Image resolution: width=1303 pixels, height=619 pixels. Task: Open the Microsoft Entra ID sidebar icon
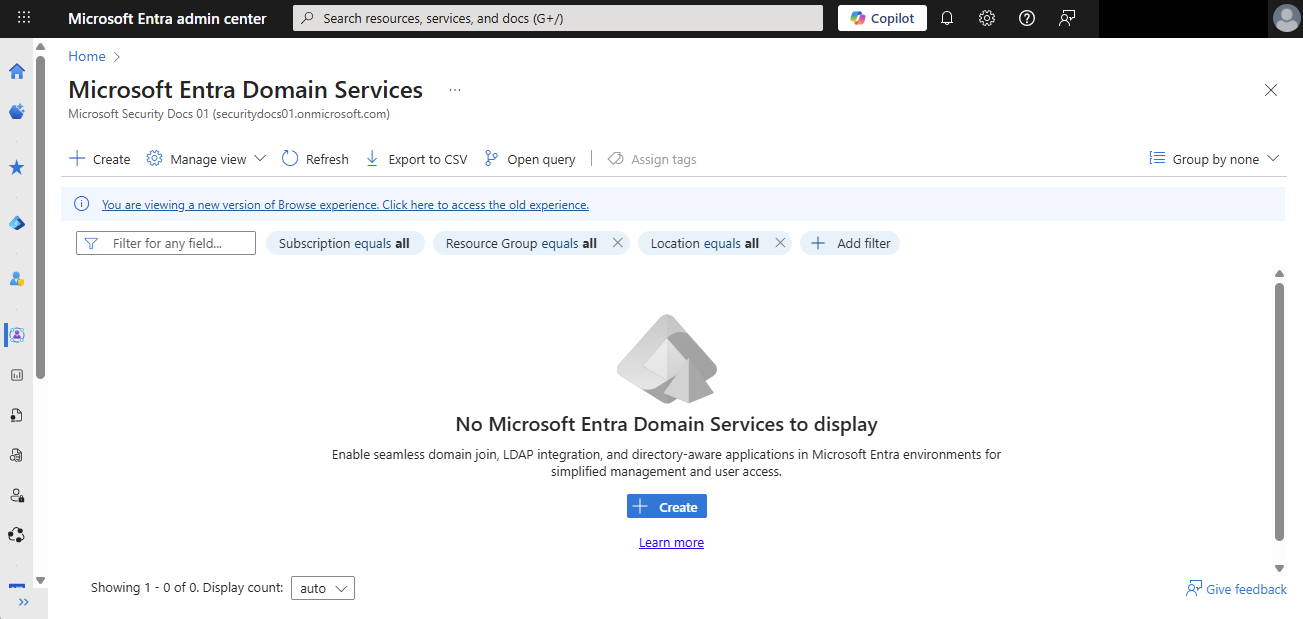(x=16, y=335)
